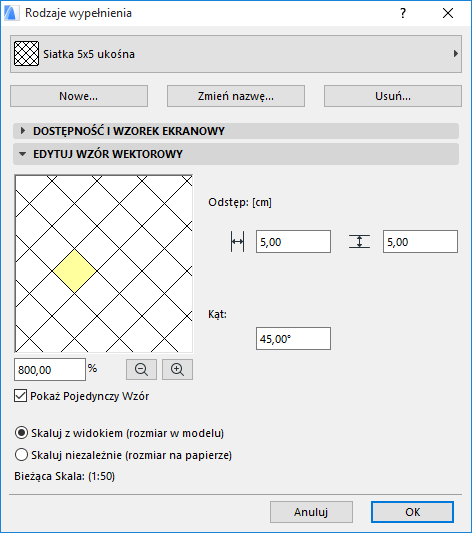The width and height of the screenshot is (472, 533).
Task: Close the 'Rodzaje wypełnienia' dialog
Action: coord(448,13)
